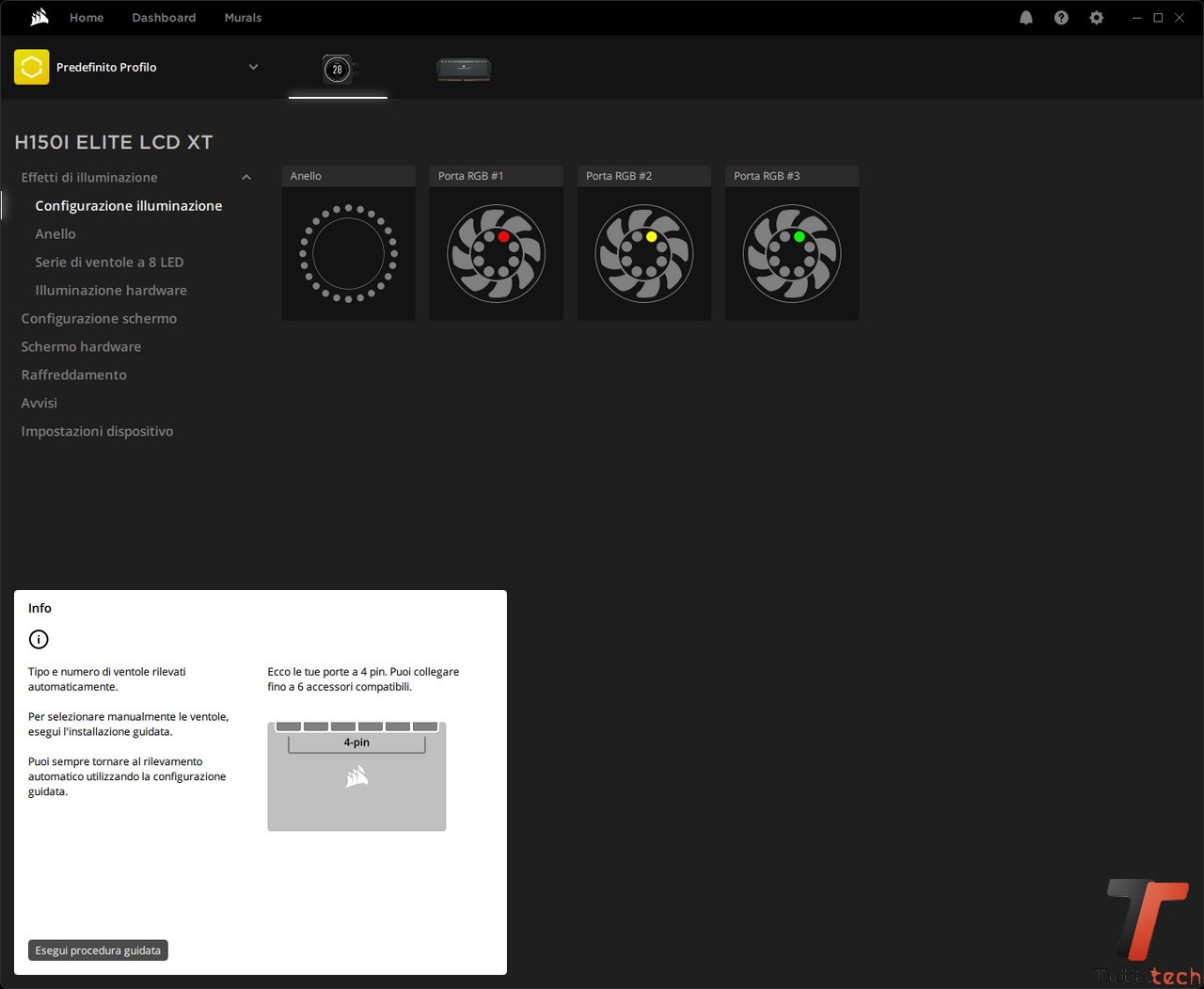The width and height of the screenshot is (1204, 989).
Task: Open the settings gear icon
Action: click(1096, 18)
